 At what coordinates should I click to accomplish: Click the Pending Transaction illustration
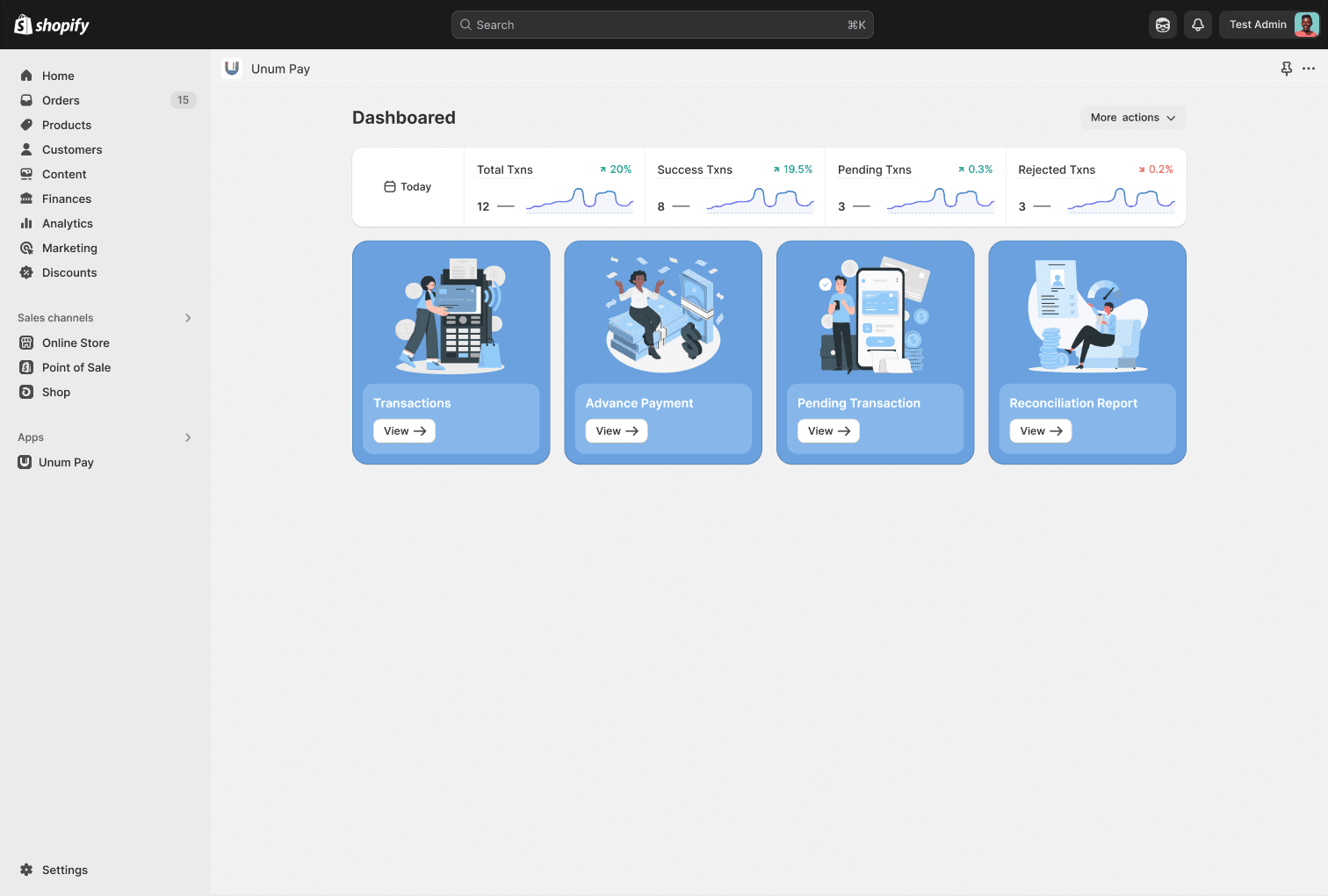coord(875,314)
